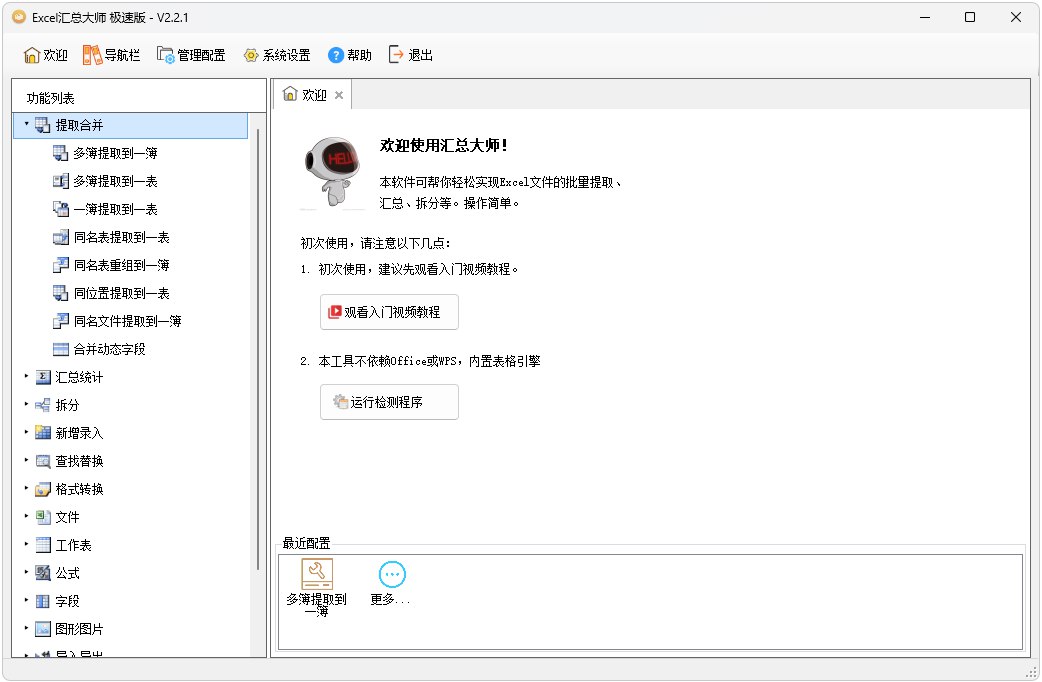Click 更多... in recent configurations
Viewport: 1042px width, 682px height.
pos(392,575)
